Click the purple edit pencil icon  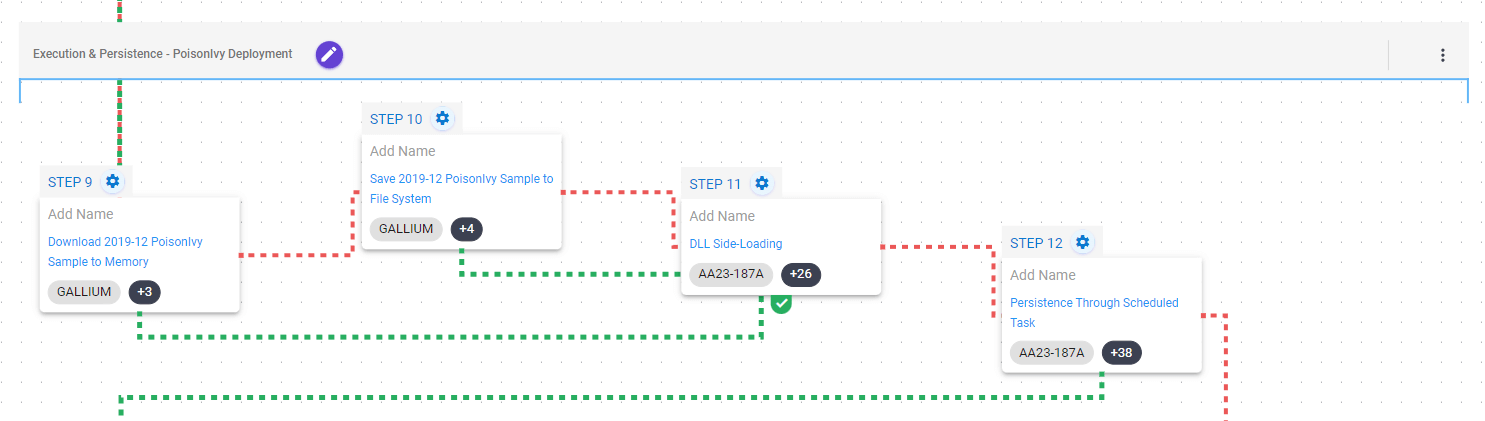[x=330, y=55]
